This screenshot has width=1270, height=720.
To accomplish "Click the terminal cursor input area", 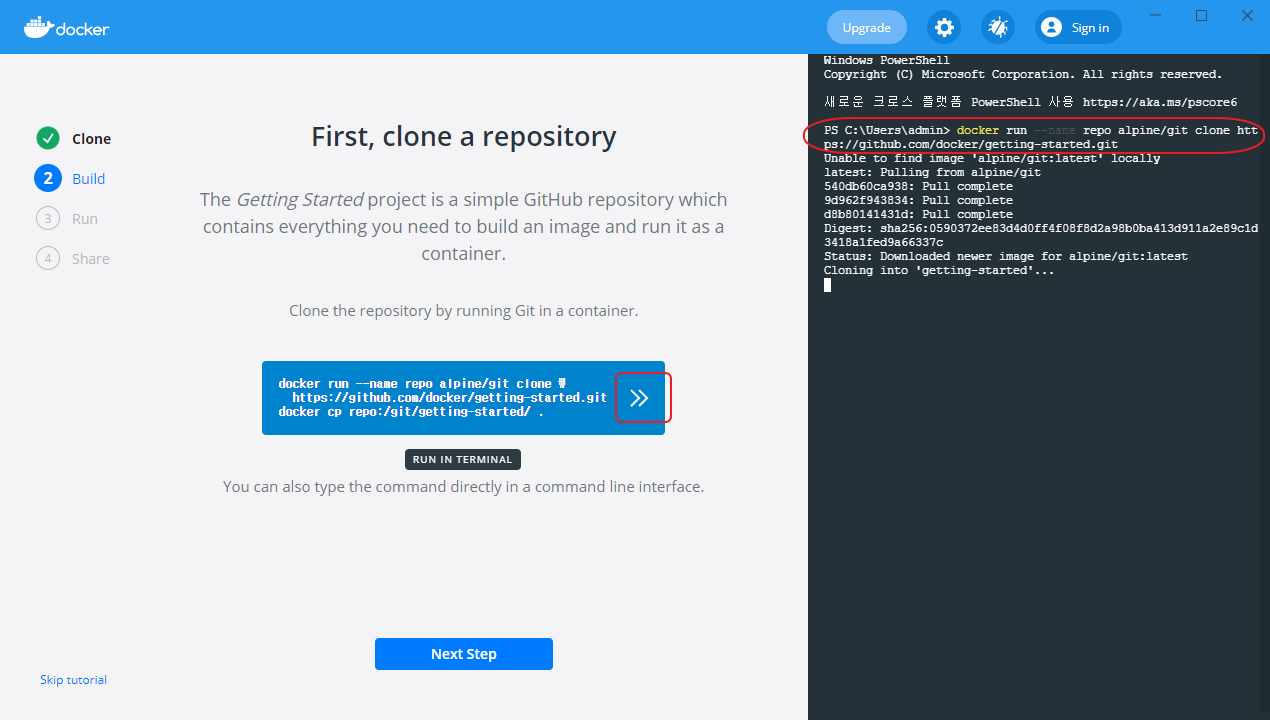I will click(x=827, y=285).
